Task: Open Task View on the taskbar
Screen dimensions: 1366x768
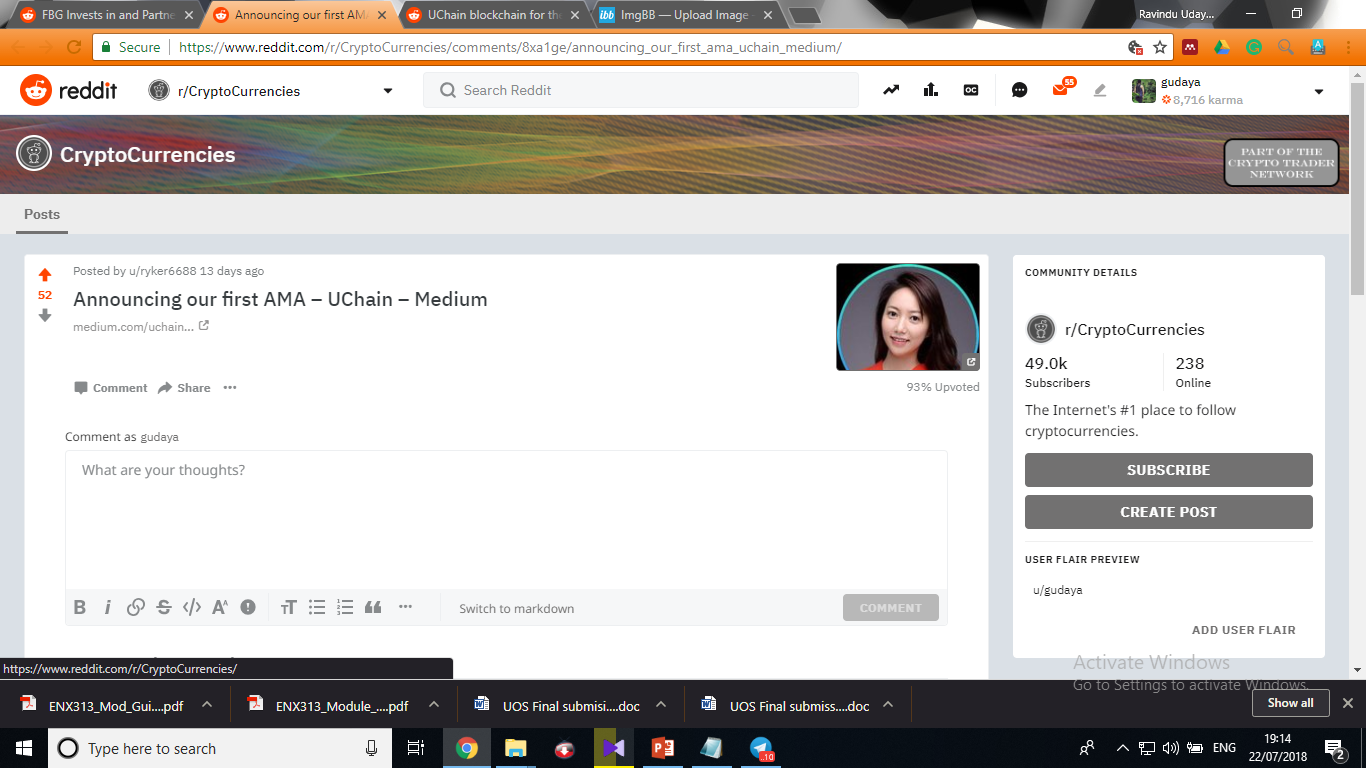Action: 416,748
